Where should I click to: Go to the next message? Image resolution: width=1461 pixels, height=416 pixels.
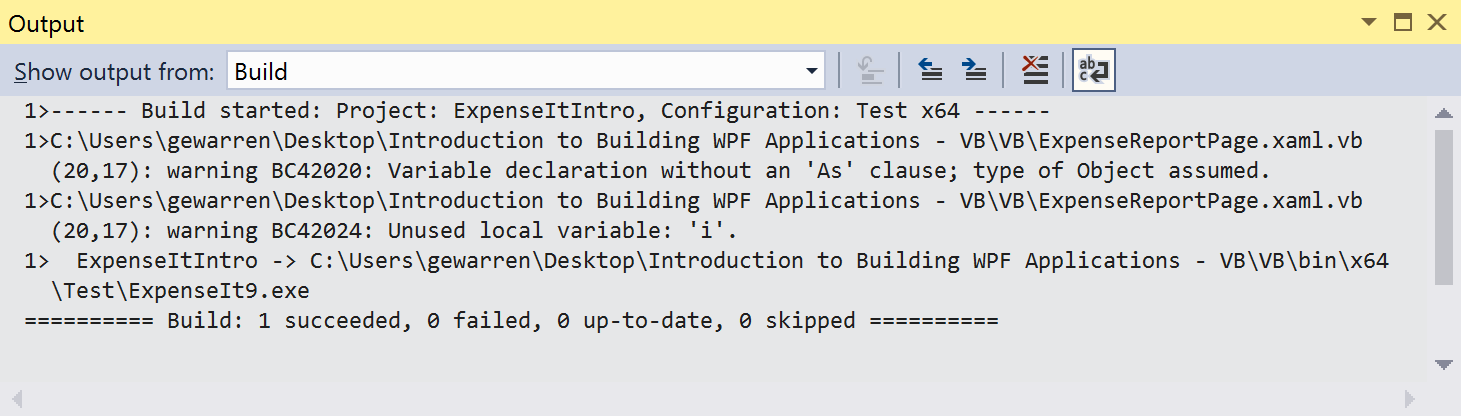(x=973, y=70)
